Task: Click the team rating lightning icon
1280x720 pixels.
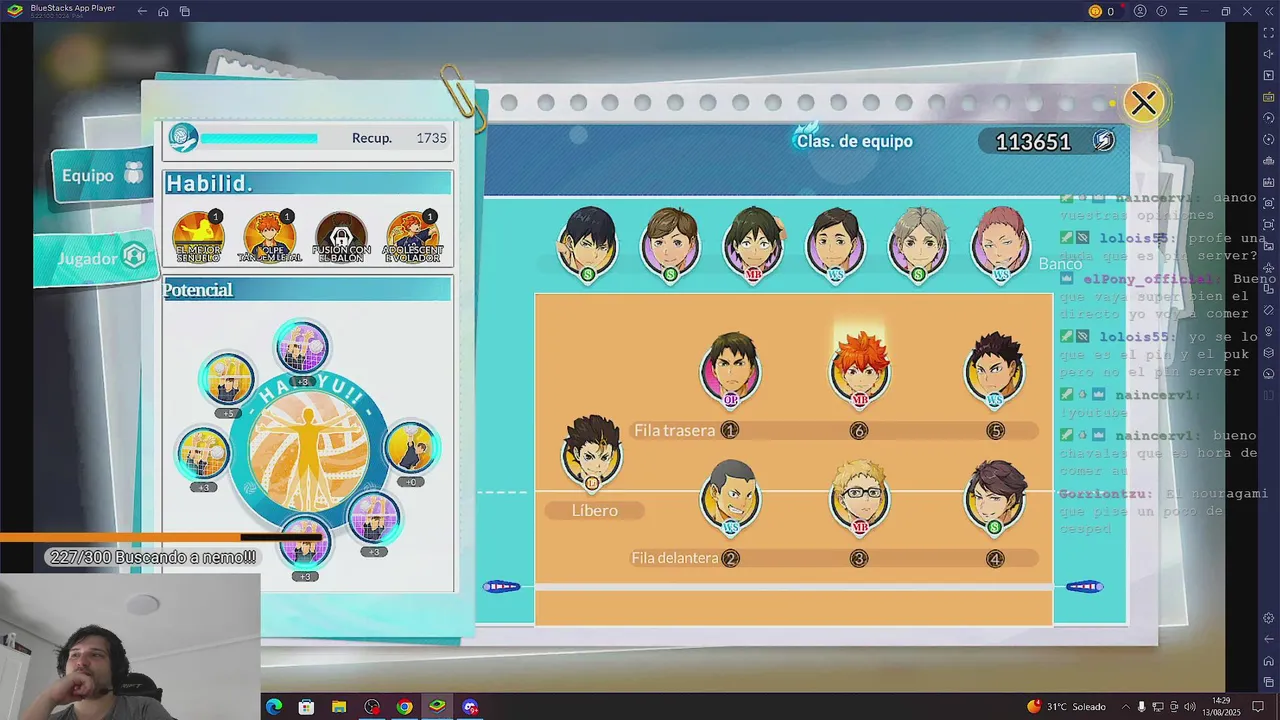Action: coord(1103,141)
